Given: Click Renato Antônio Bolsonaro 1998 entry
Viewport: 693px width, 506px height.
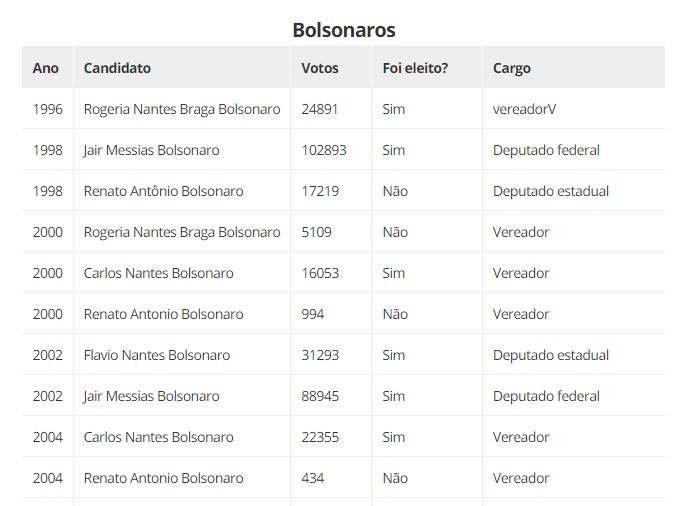Looking at the screenshot, I should coord(164,191).
